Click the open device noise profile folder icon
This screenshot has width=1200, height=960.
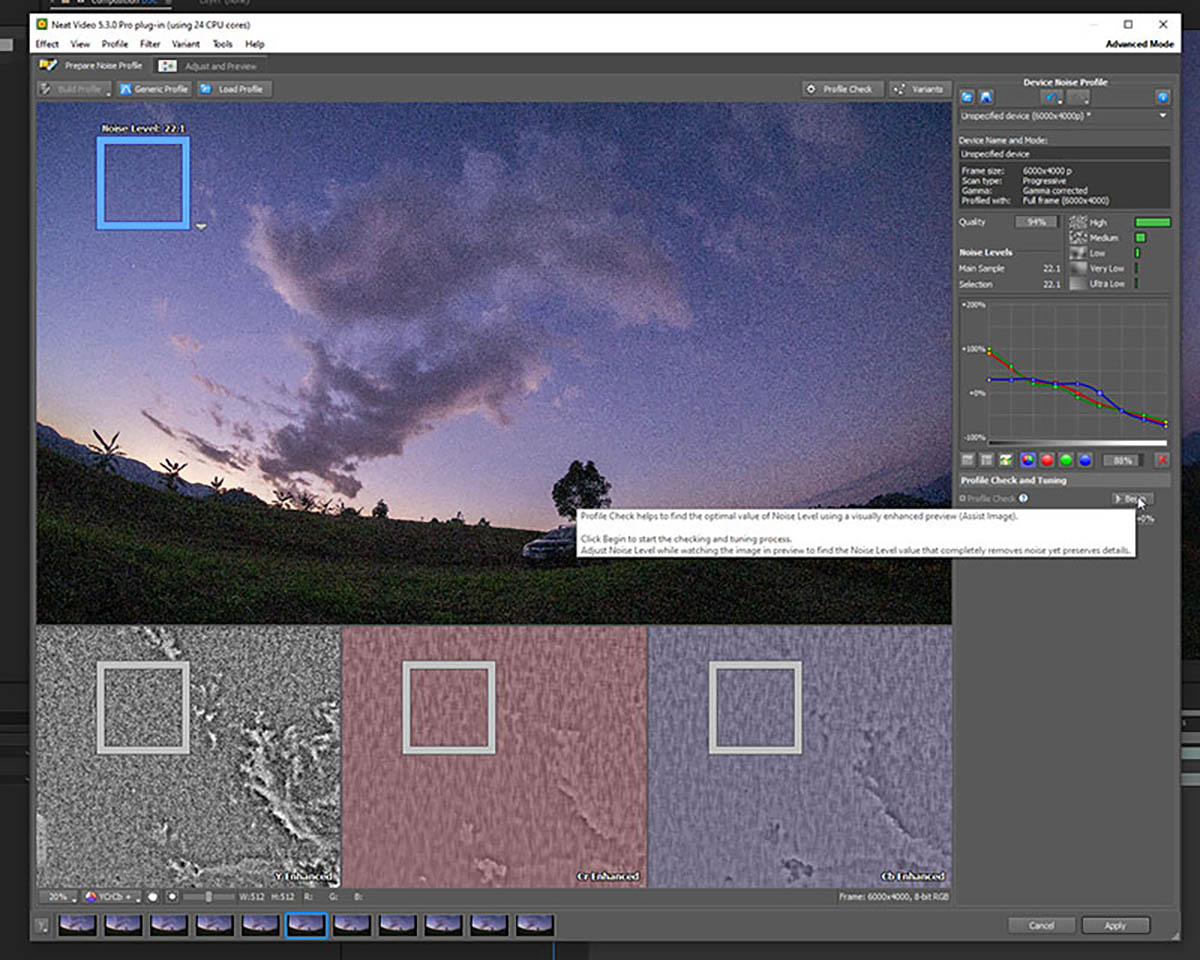click(x=967, y=97)
